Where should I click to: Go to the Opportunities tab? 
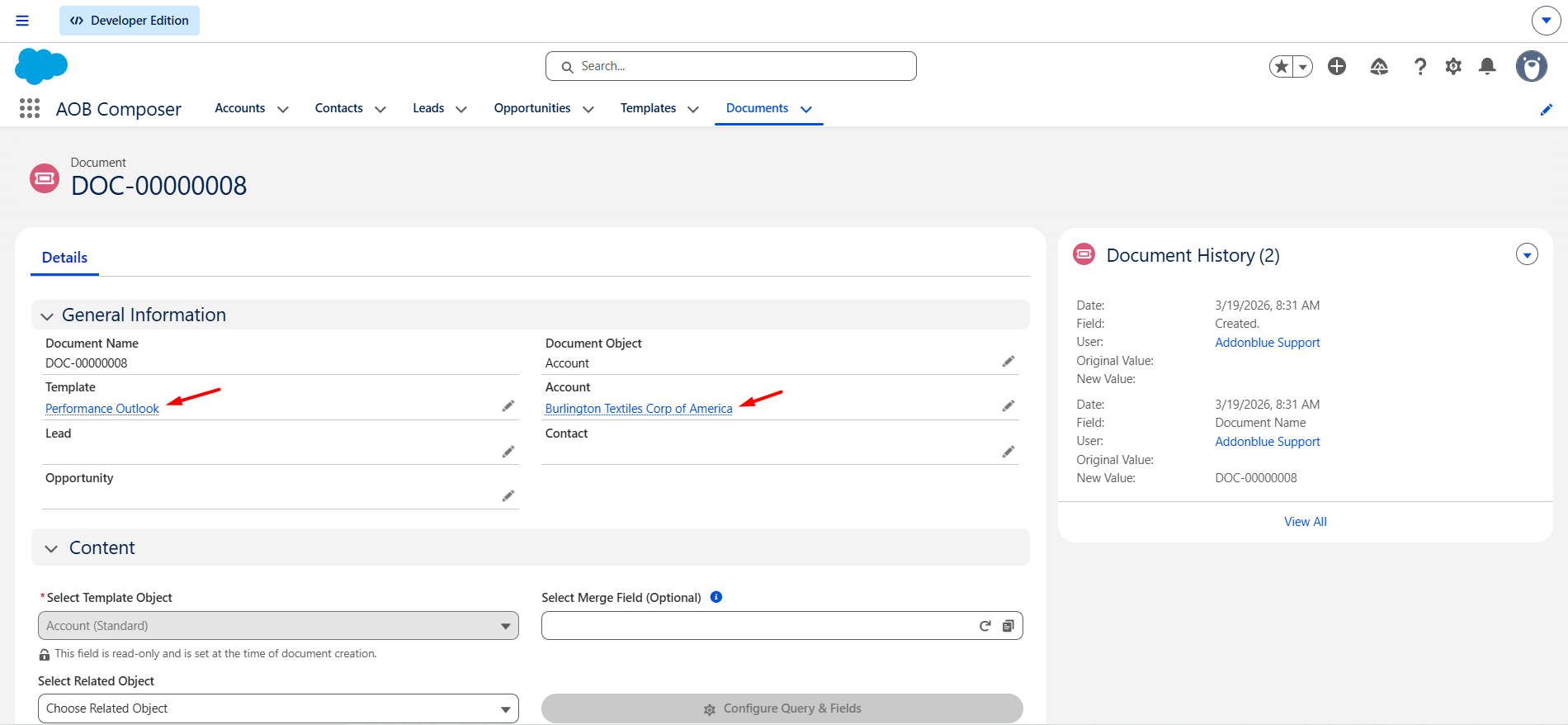point(532,108)
